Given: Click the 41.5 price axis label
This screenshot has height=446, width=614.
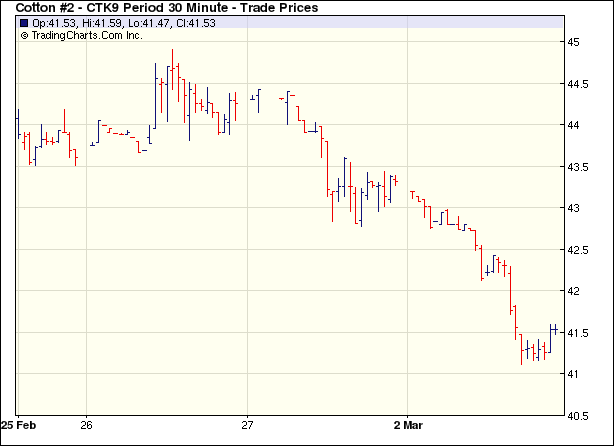Looking at the screenshot, I should (x=579, y=333).
